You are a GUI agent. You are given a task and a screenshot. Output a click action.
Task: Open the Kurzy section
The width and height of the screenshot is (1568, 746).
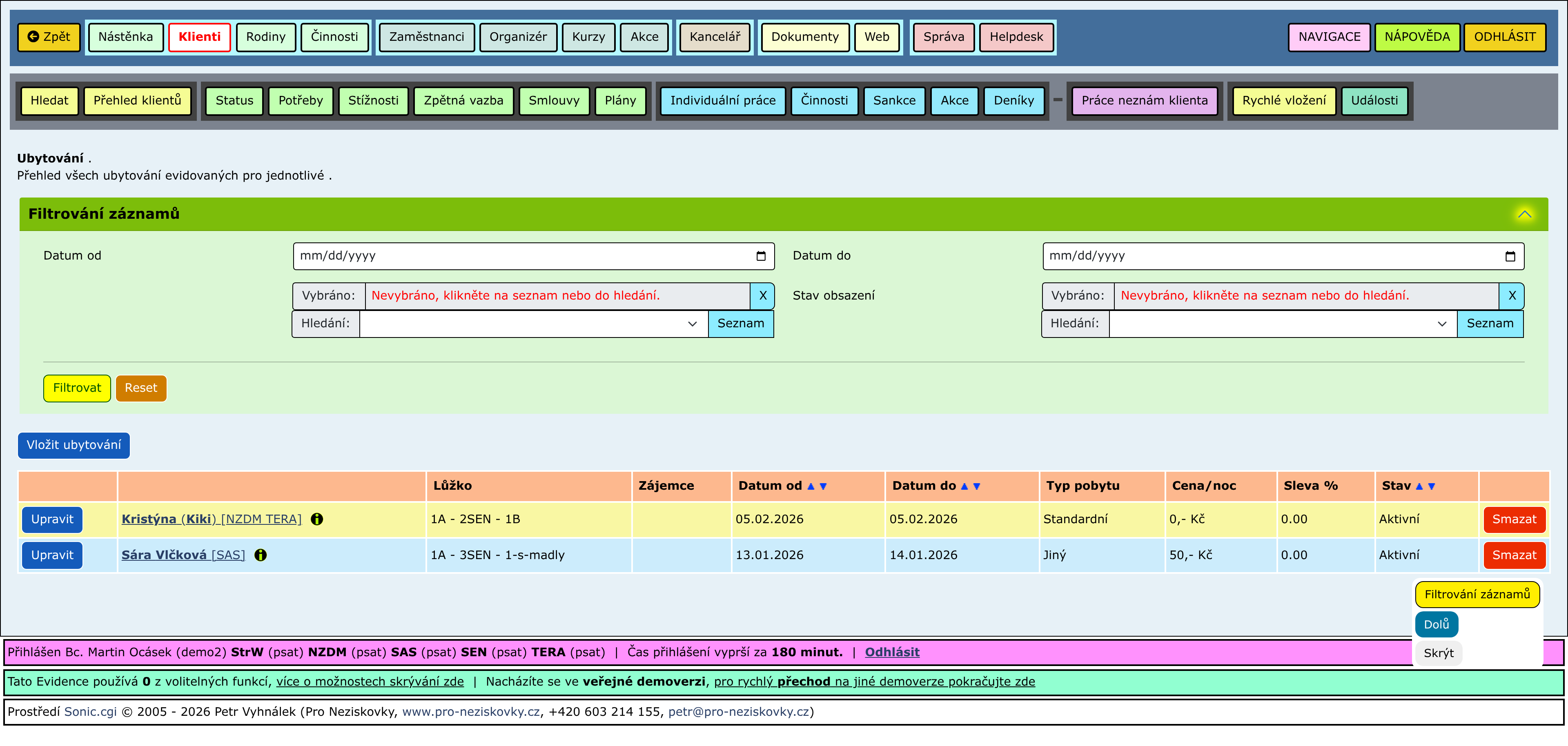coord(588,37)
